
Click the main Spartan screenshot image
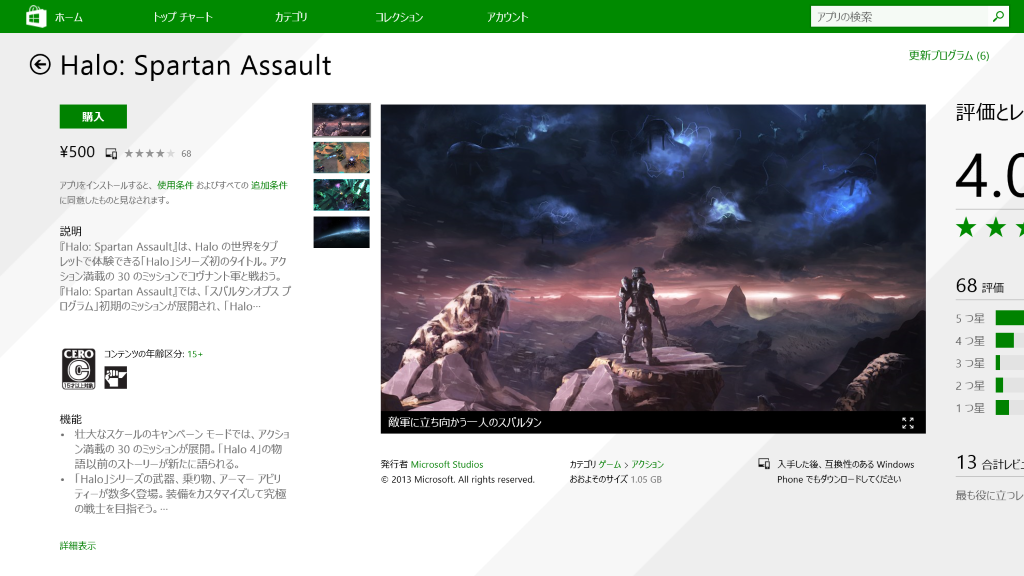click(x=653, y=258)
